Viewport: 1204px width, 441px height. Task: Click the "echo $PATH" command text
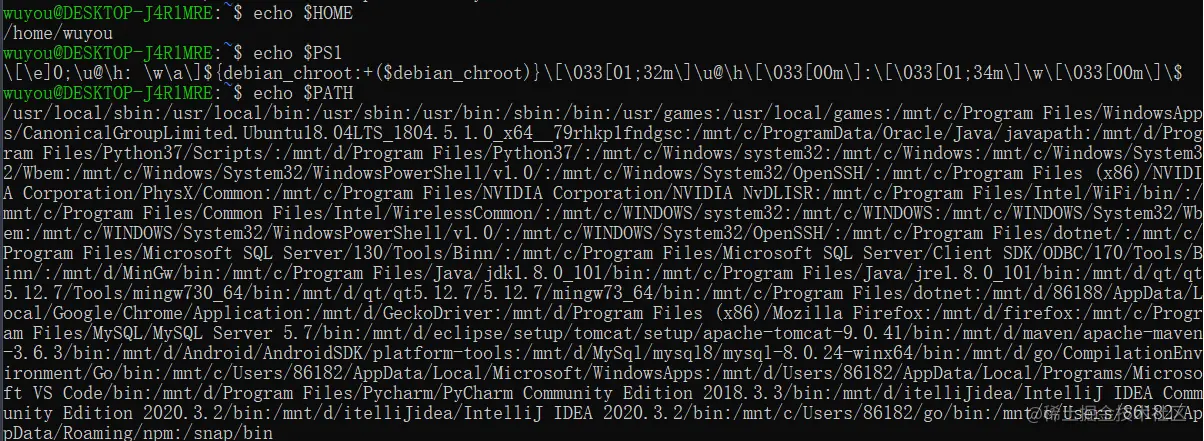click(302, 92)
